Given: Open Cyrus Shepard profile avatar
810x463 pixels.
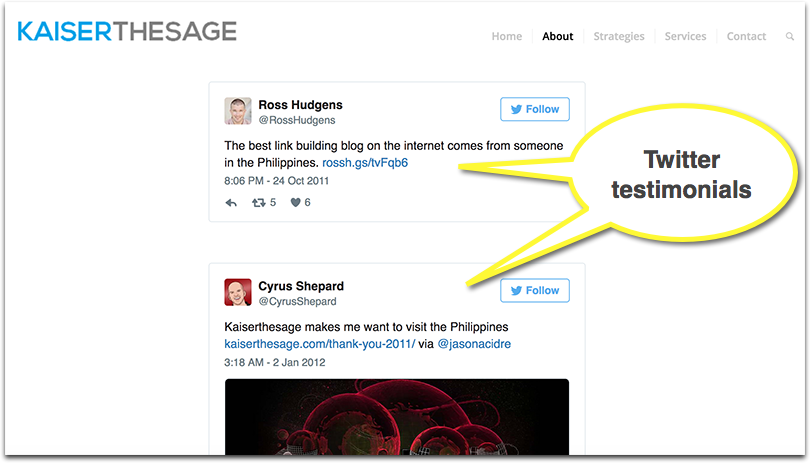Looking at the screenshot, I should (238, 292).
